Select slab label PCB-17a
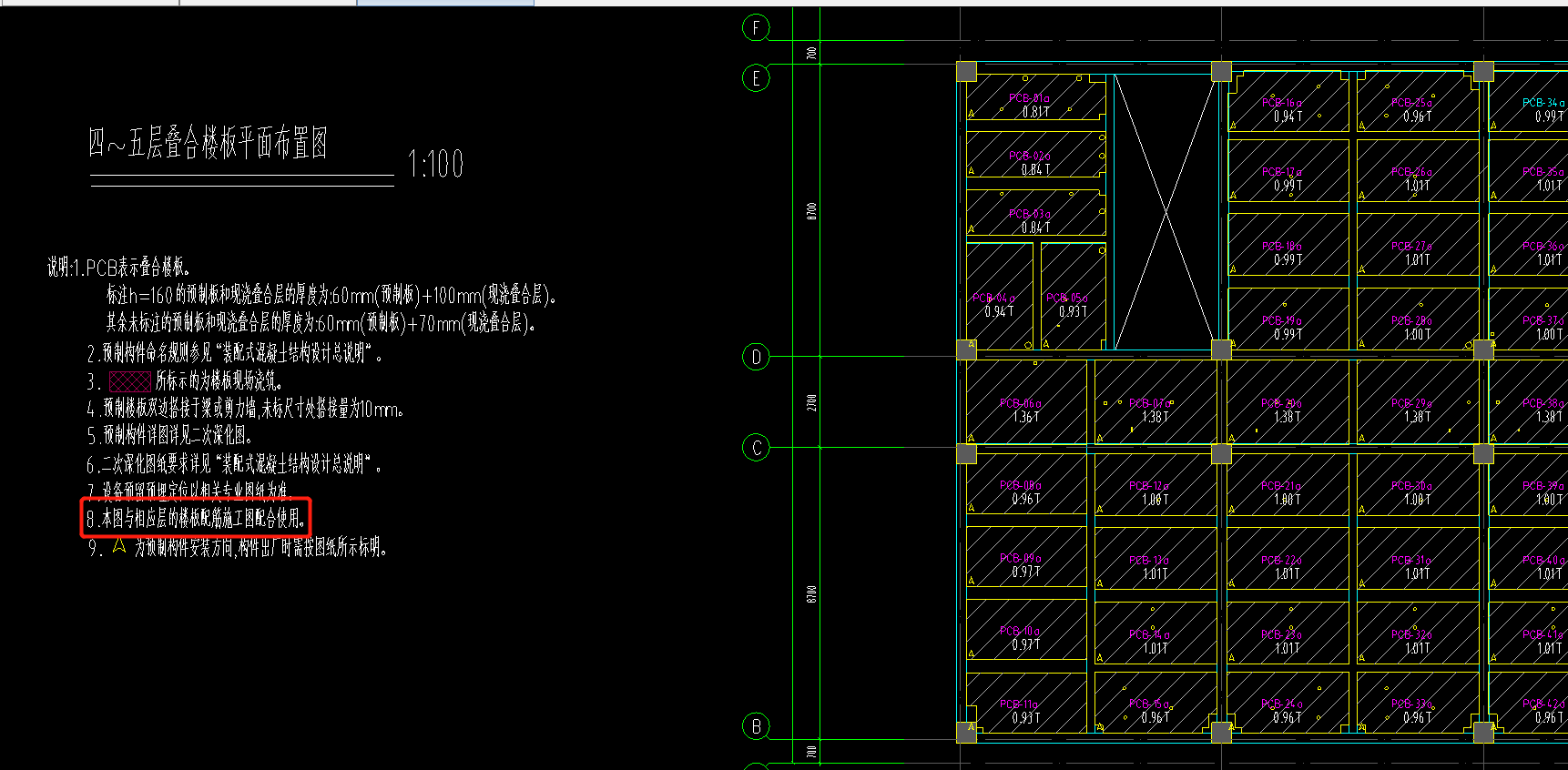 (x=1282, y=172)
